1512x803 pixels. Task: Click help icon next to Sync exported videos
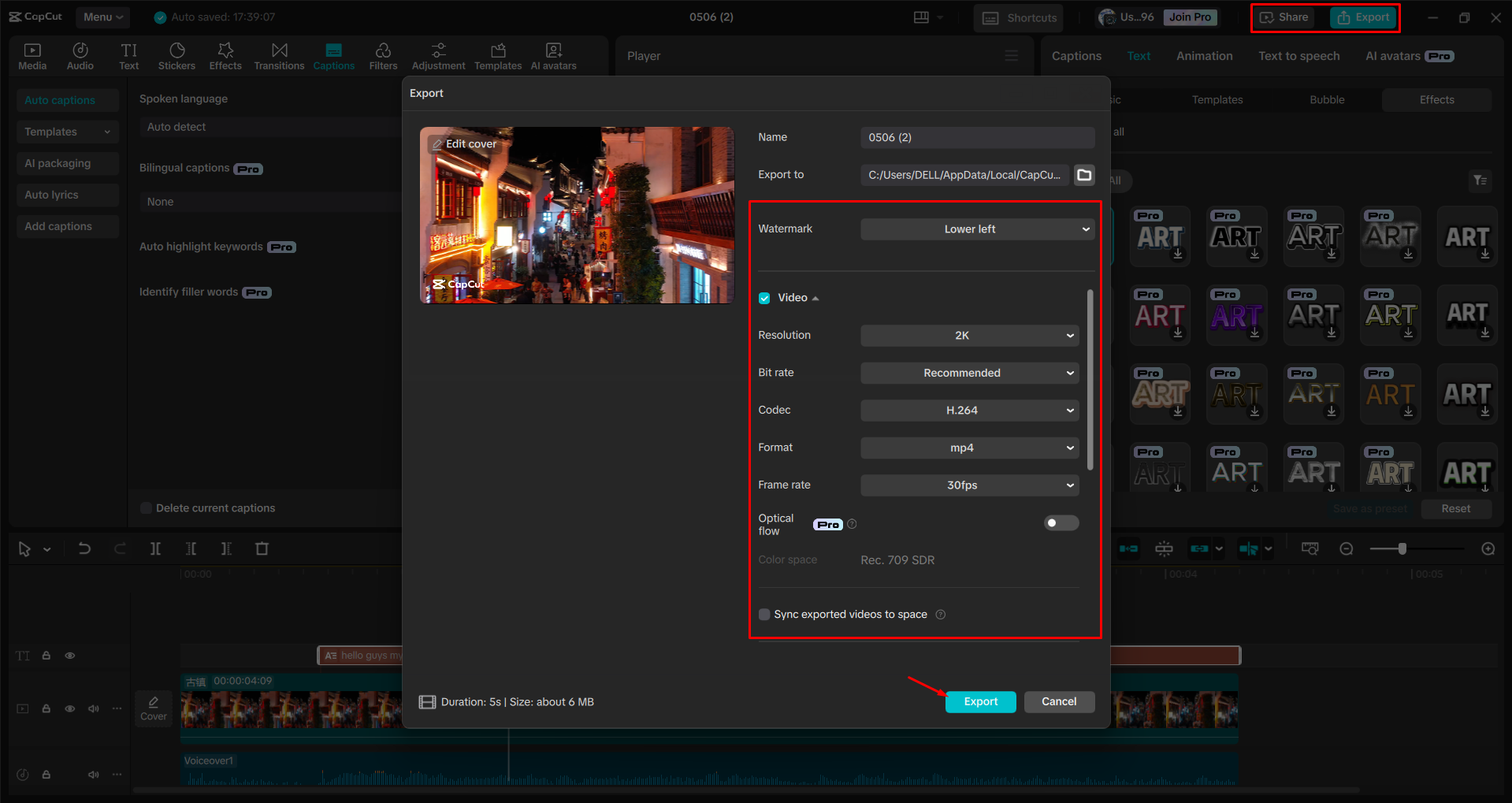940,615
